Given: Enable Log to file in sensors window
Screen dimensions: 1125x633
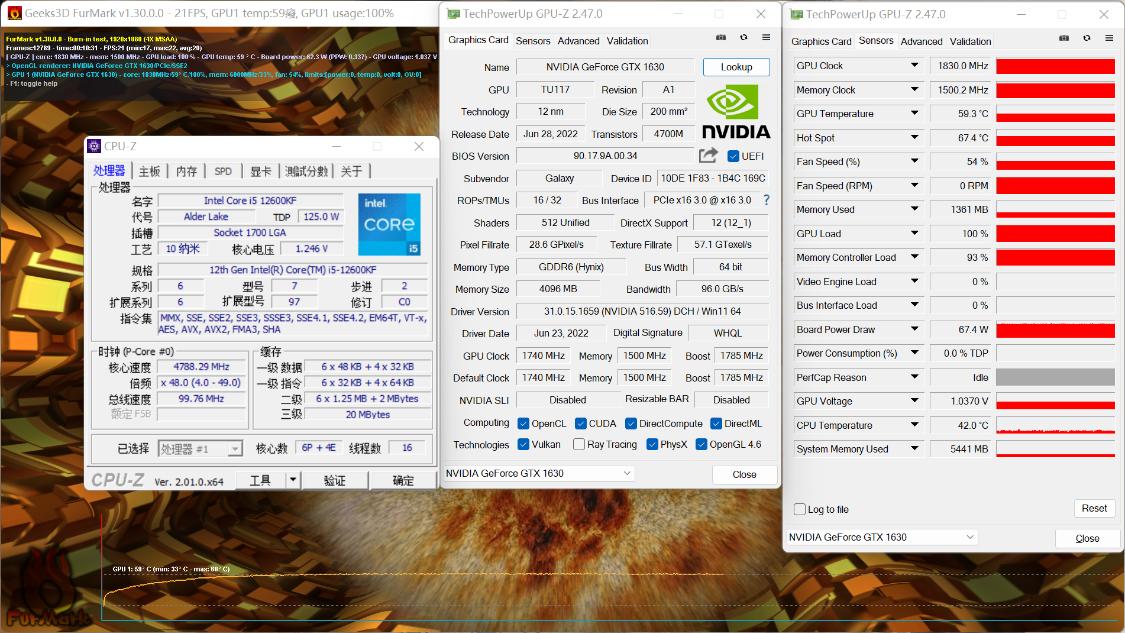Looking at the screenshot, I should (x=798, y=508).
